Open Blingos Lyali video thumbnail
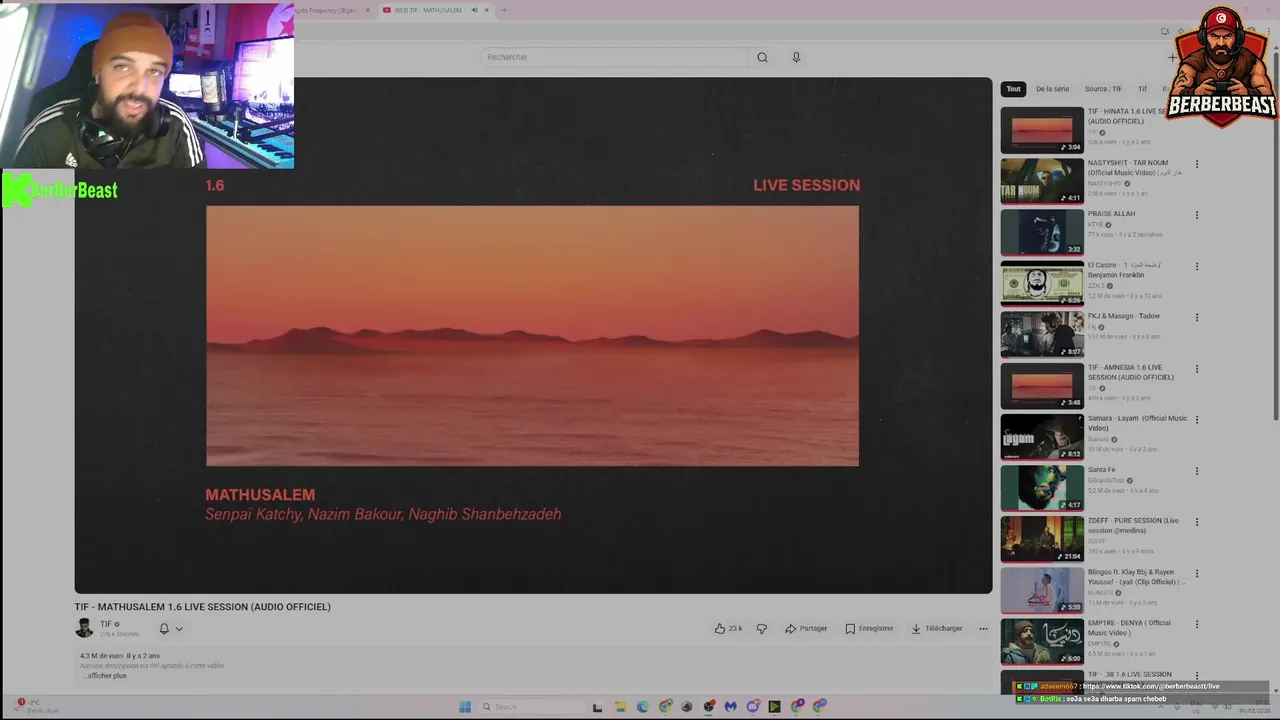 (1042, 590)
